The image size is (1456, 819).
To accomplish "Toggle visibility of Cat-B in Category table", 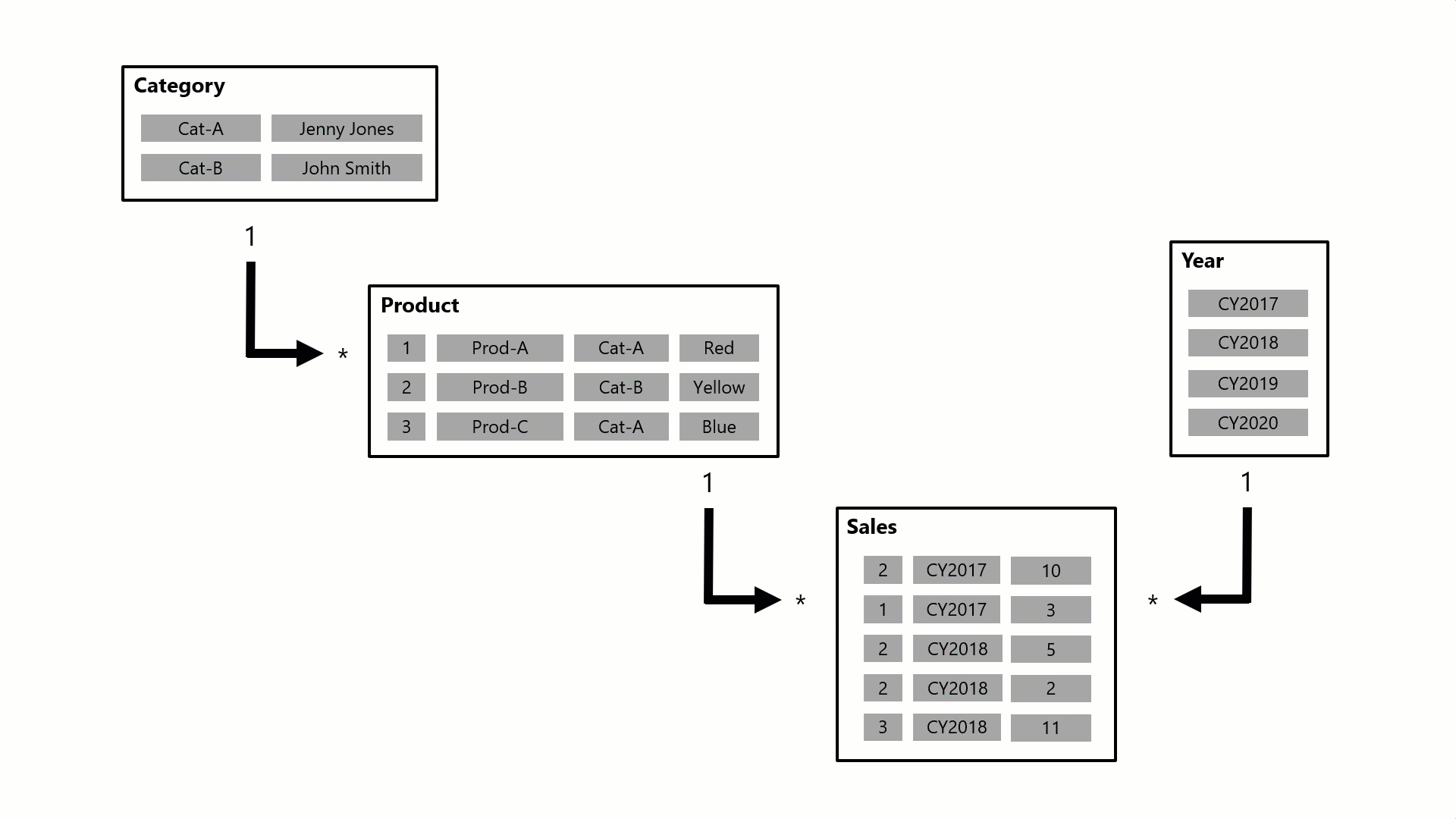I will (202, 168).
